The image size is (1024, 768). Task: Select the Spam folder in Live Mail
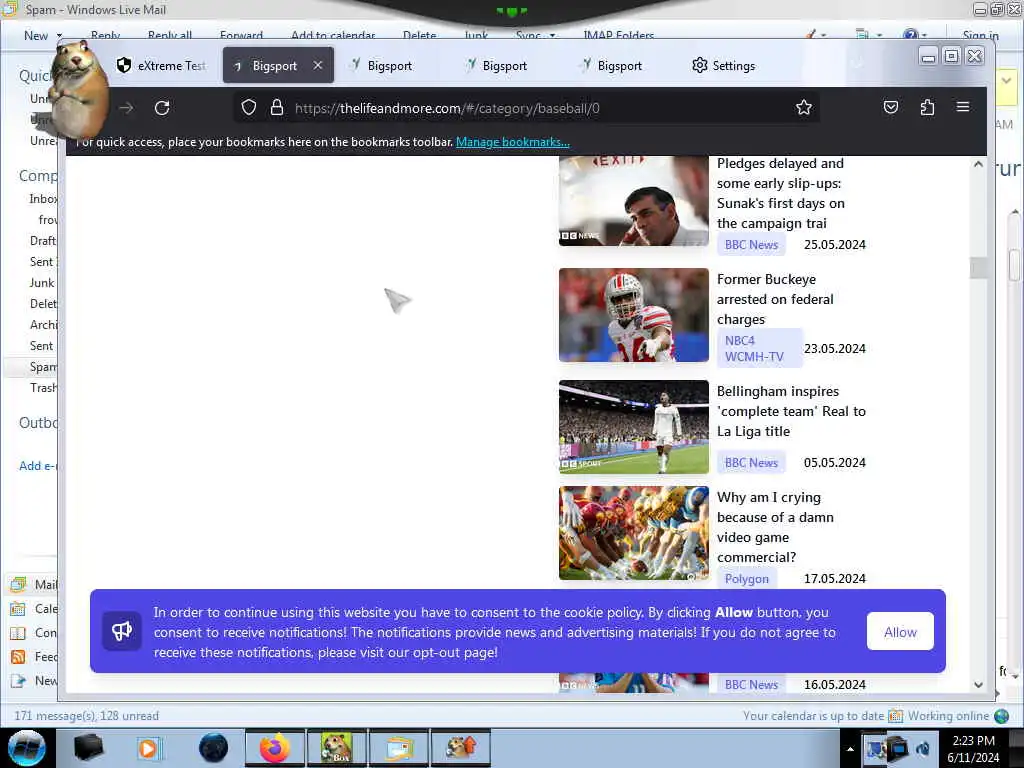coord(43,367)
